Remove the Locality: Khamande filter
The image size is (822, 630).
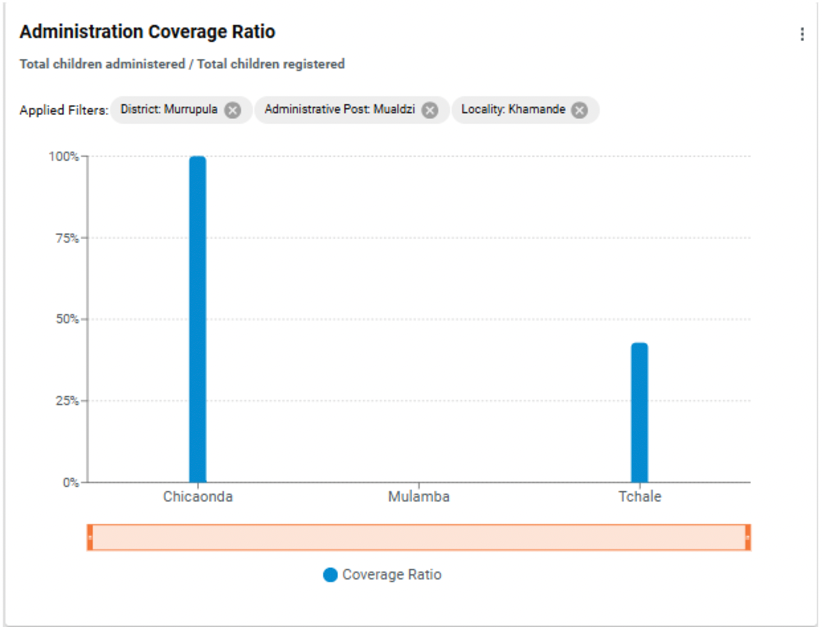click(579, 110)
